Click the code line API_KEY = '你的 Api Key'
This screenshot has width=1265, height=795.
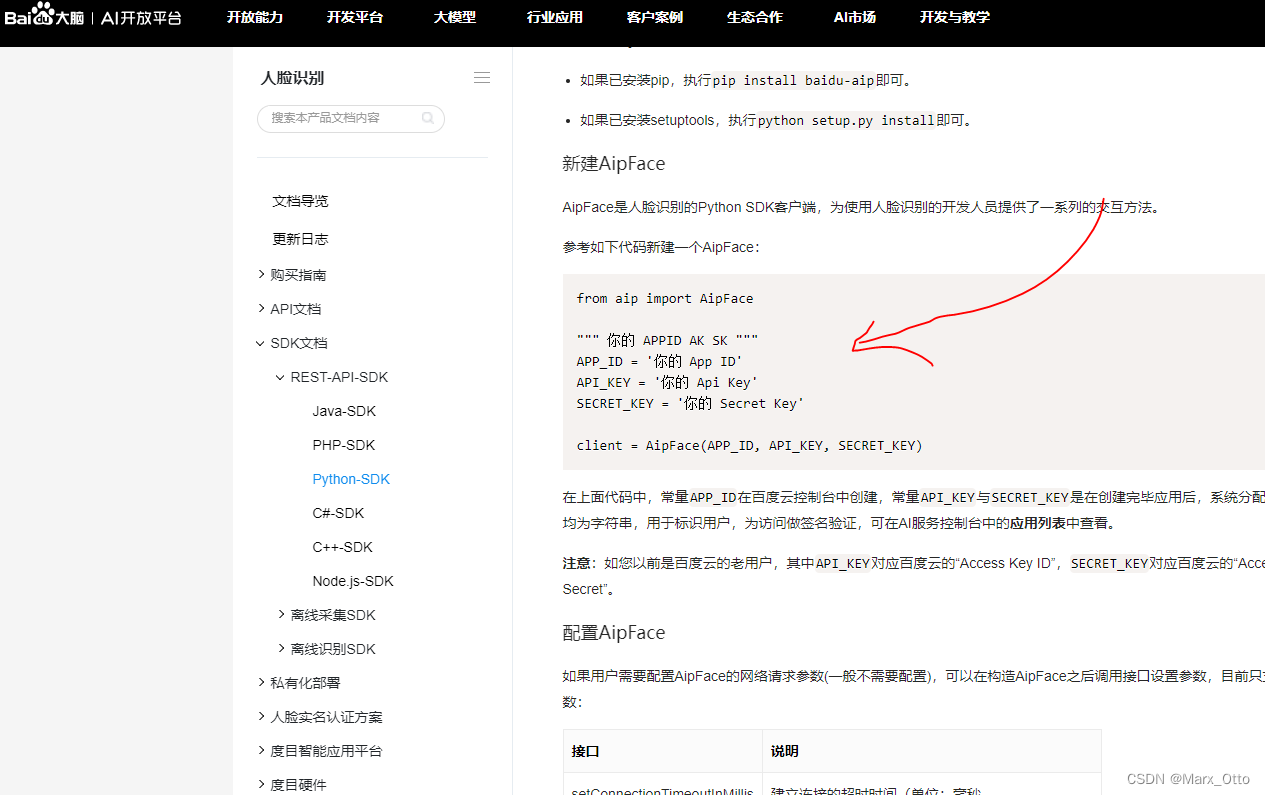(667, 382)
